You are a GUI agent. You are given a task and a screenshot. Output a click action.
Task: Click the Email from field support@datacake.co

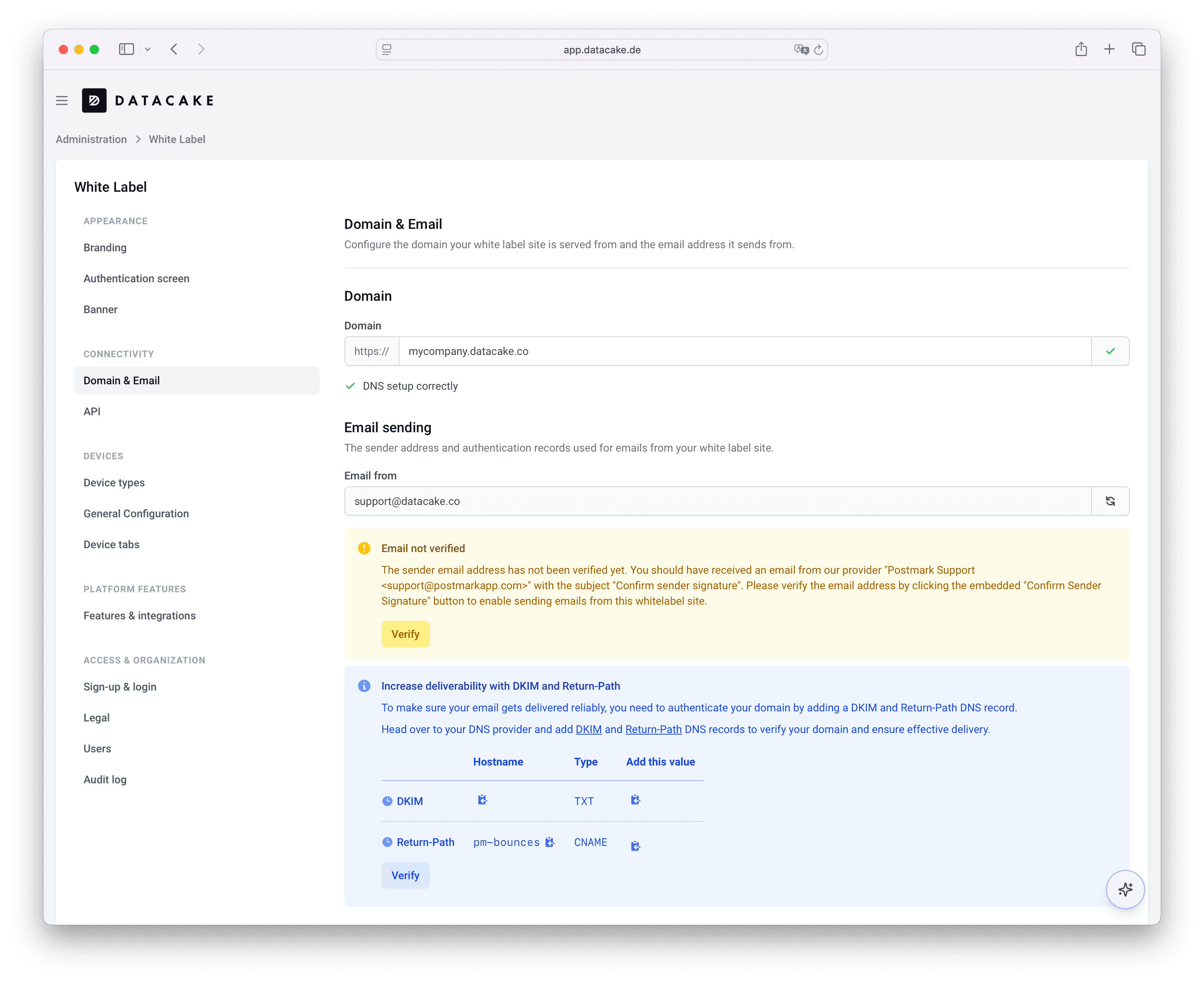(718, 501)
